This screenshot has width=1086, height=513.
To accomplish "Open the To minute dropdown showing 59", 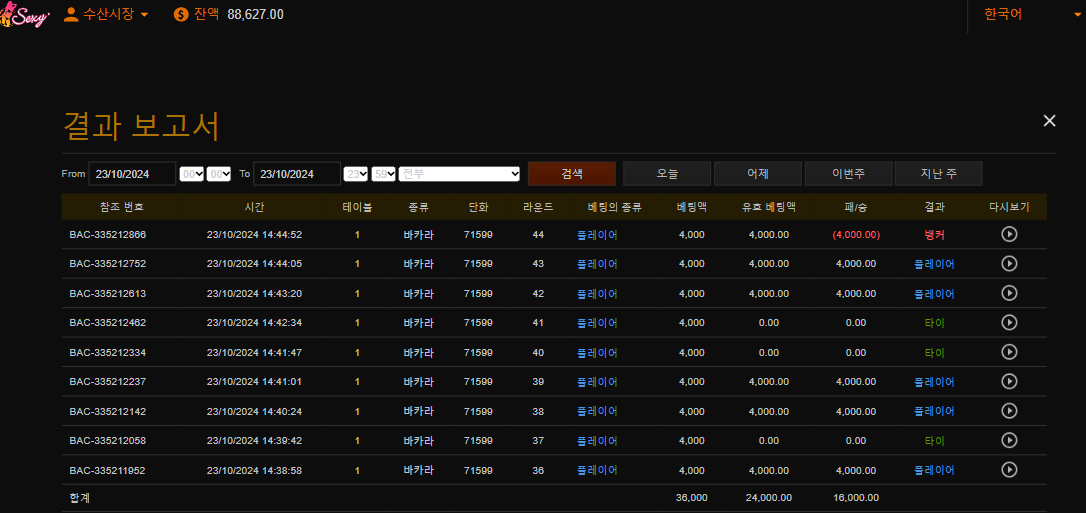I will pos(383,174).
